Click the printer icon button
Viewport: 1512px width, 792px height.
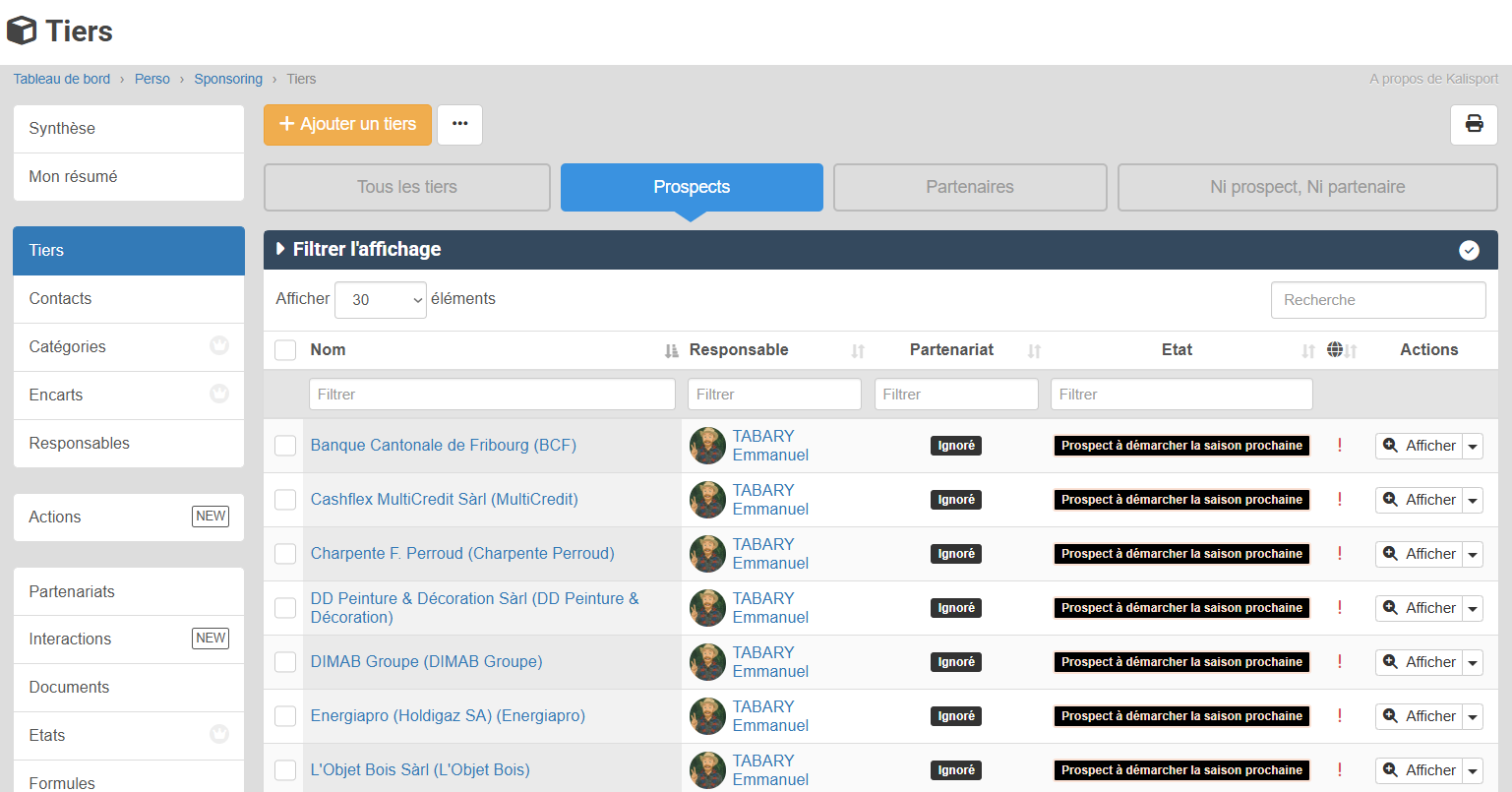click(x=1474, y=124)
